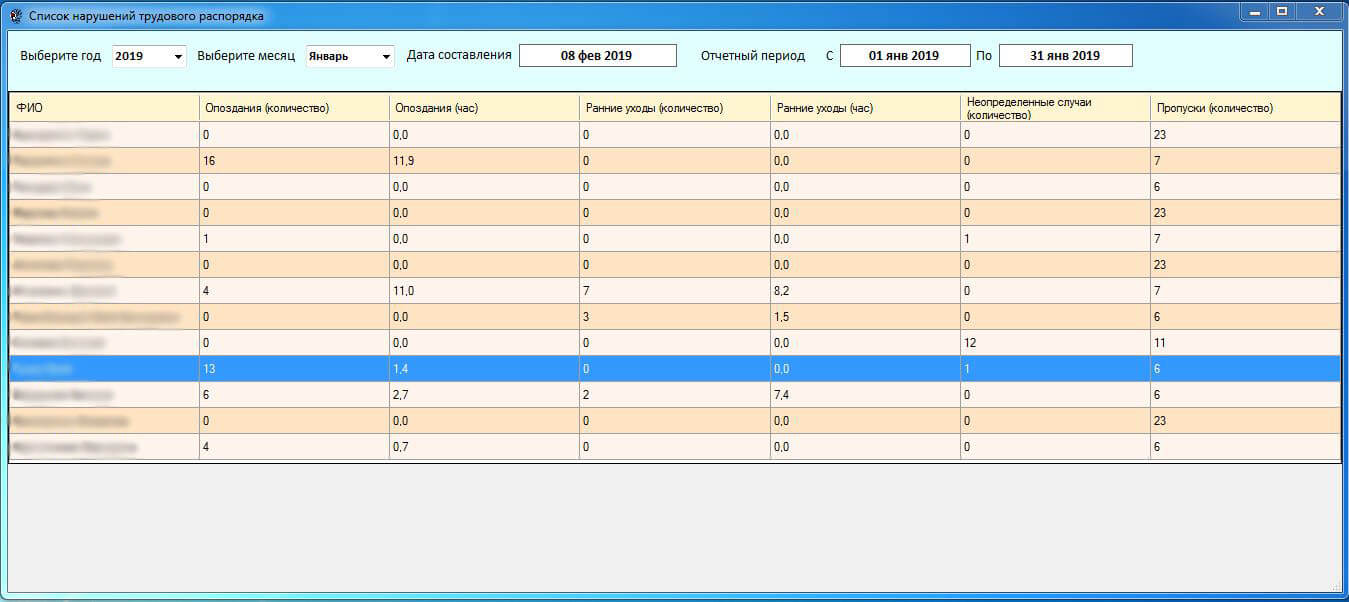Open the month dropdown showing Январь

coord(350,57)
